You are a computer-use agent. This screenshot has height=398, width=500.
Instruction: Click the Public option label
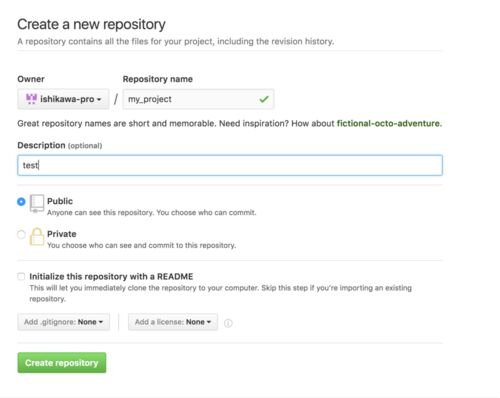60,201
